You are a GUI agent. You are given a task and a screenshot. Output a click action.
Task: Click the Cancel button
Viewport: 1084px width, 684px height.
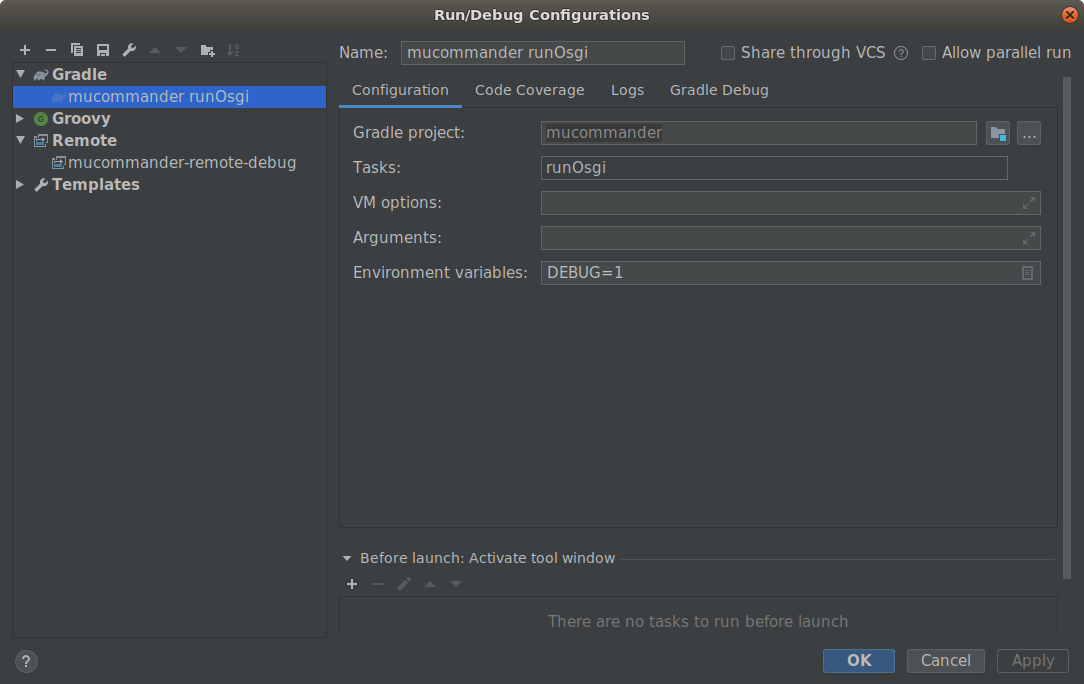pos(946,660)
